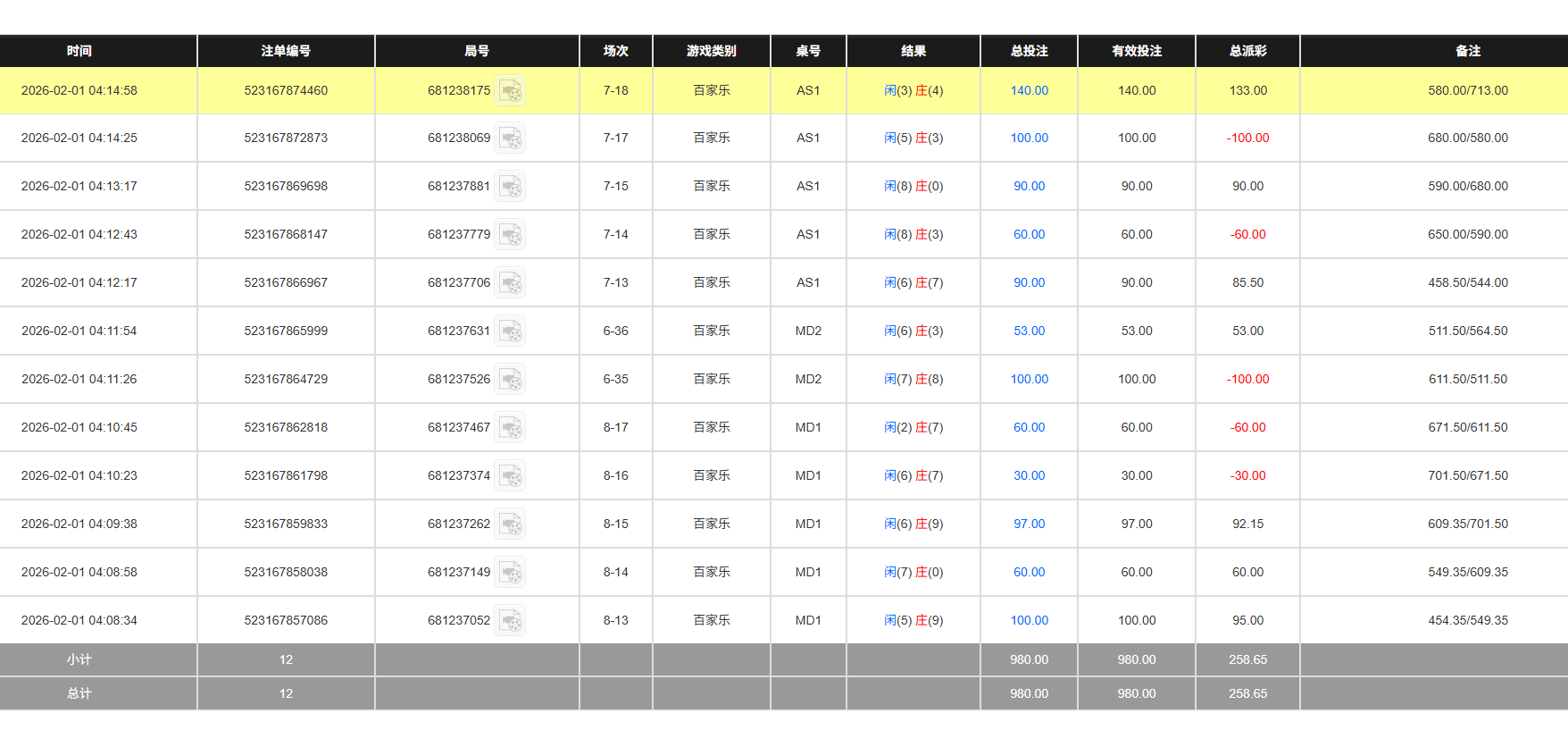Open the blue 100.00 bet link for round 681237526

tap(1029, 379)
